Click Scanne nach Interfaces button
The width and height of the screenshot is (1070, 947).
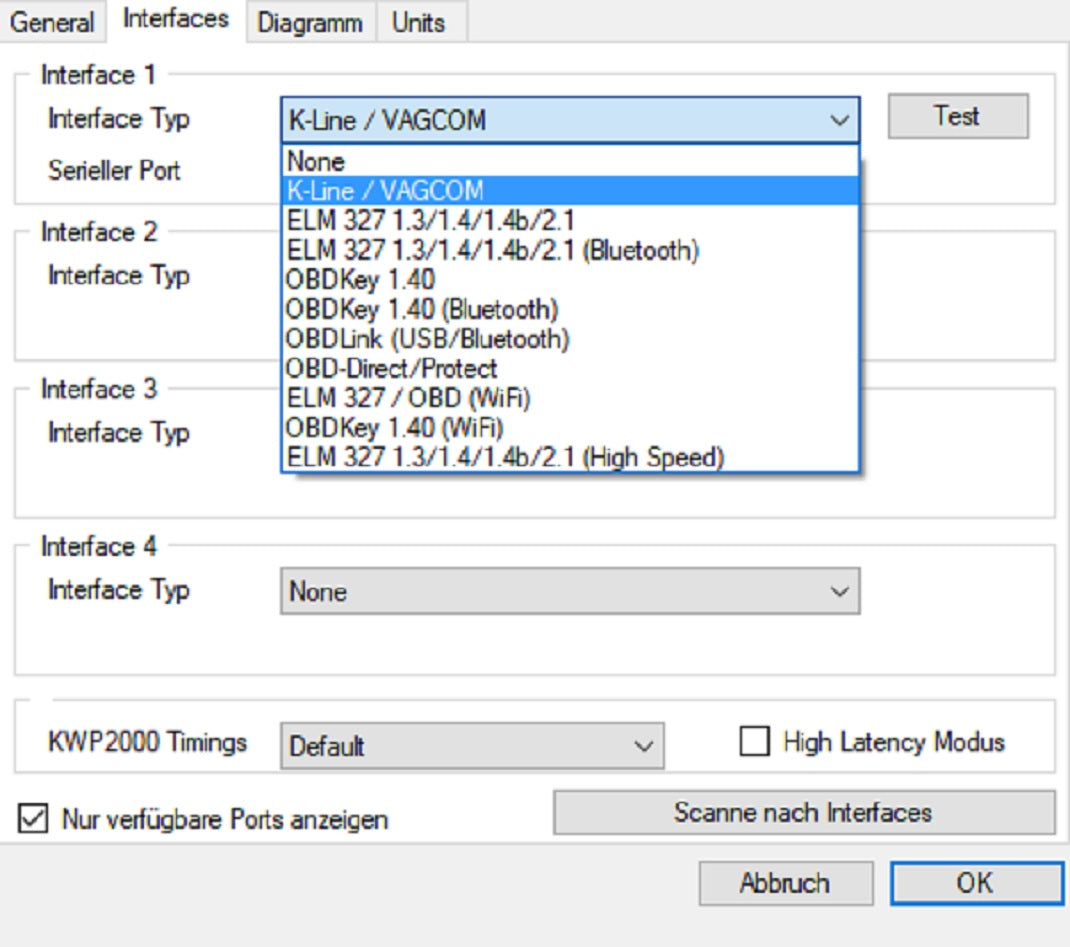coord(803,812)
